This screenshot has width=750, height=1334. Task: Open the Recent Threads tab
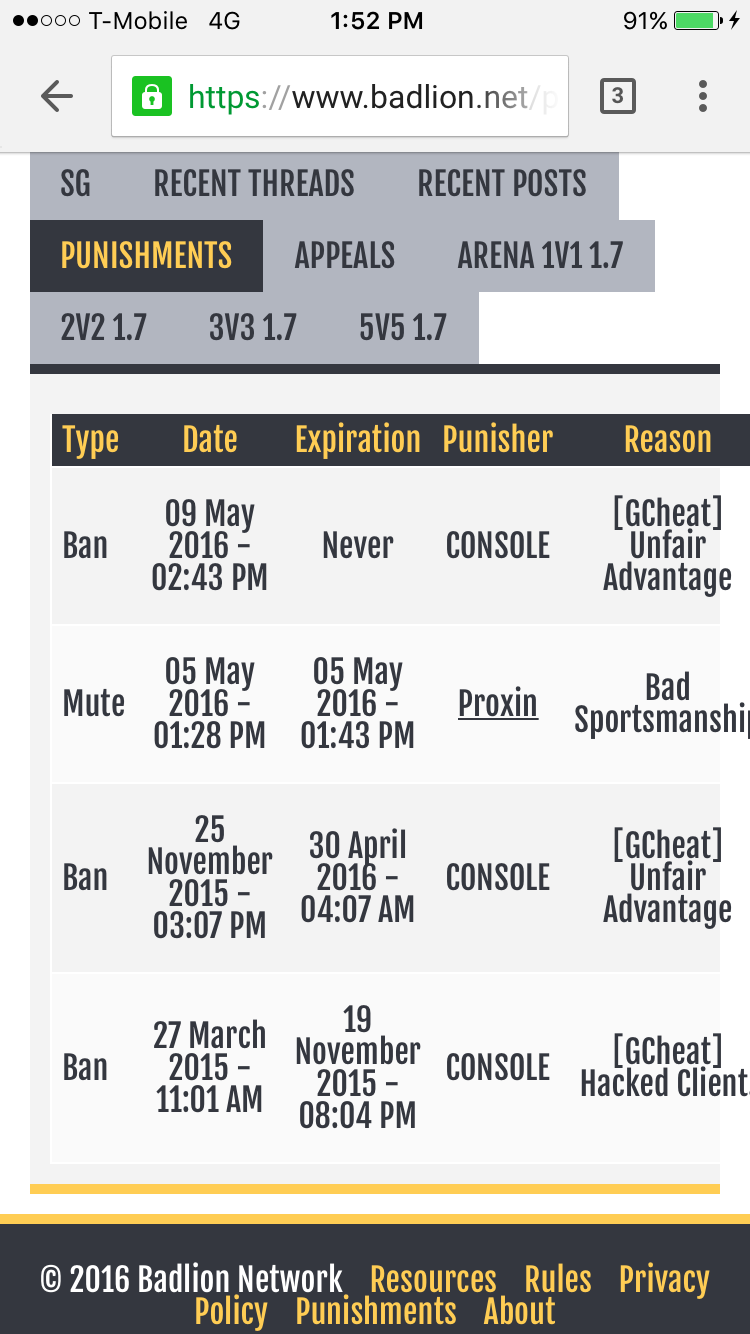pyautogui.click(x=254, y=184)
